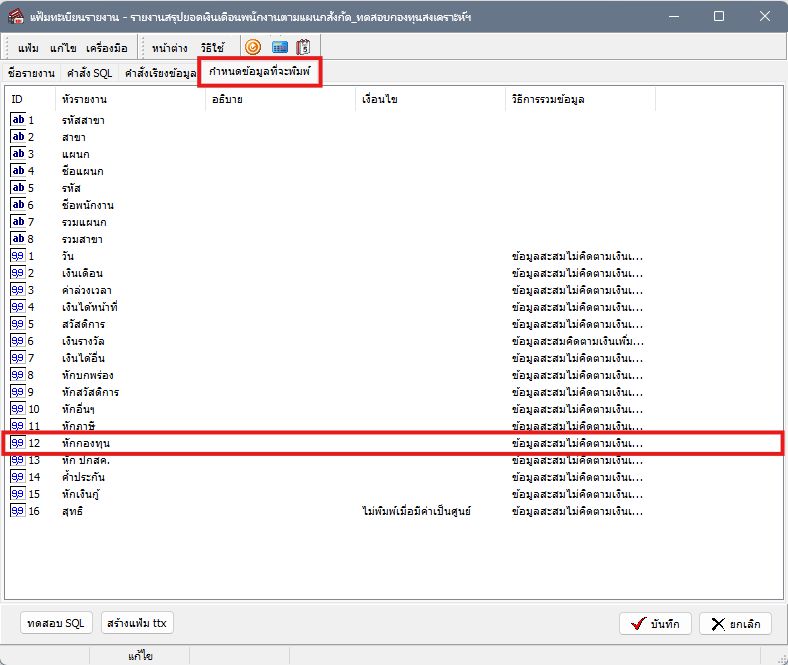Screen dimensions: 788x665
Task: Open the คำสั่งเรียงข้อมูล tab
Action: pyautogui.click(x=160, y=73)
